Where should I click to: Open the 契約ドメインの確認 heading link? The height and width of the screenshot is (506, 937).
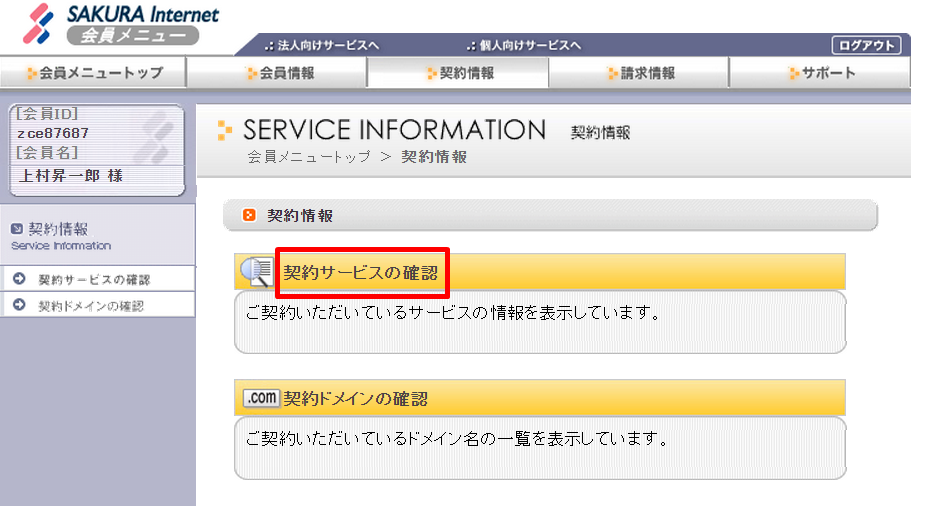356,398
